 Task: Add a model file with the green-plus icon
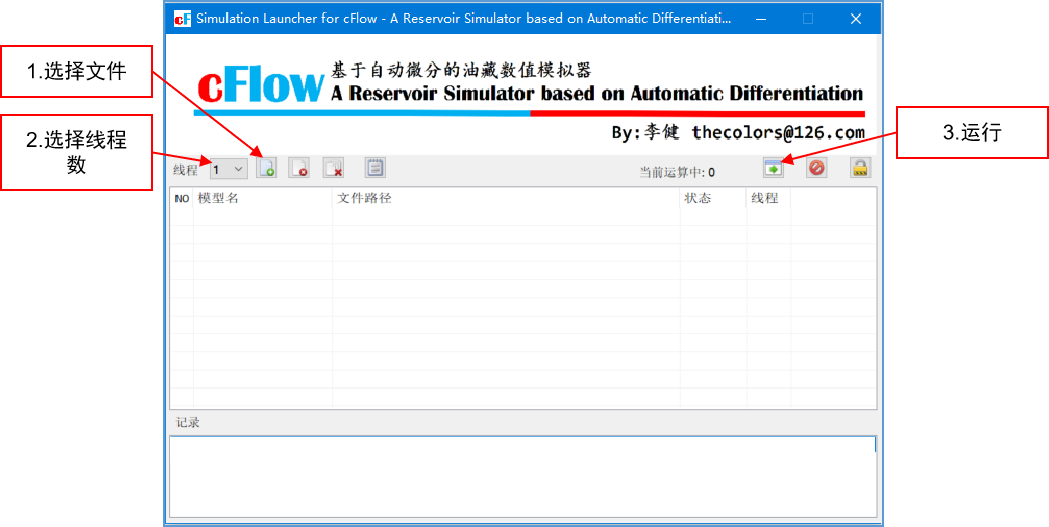coord(266,167)
